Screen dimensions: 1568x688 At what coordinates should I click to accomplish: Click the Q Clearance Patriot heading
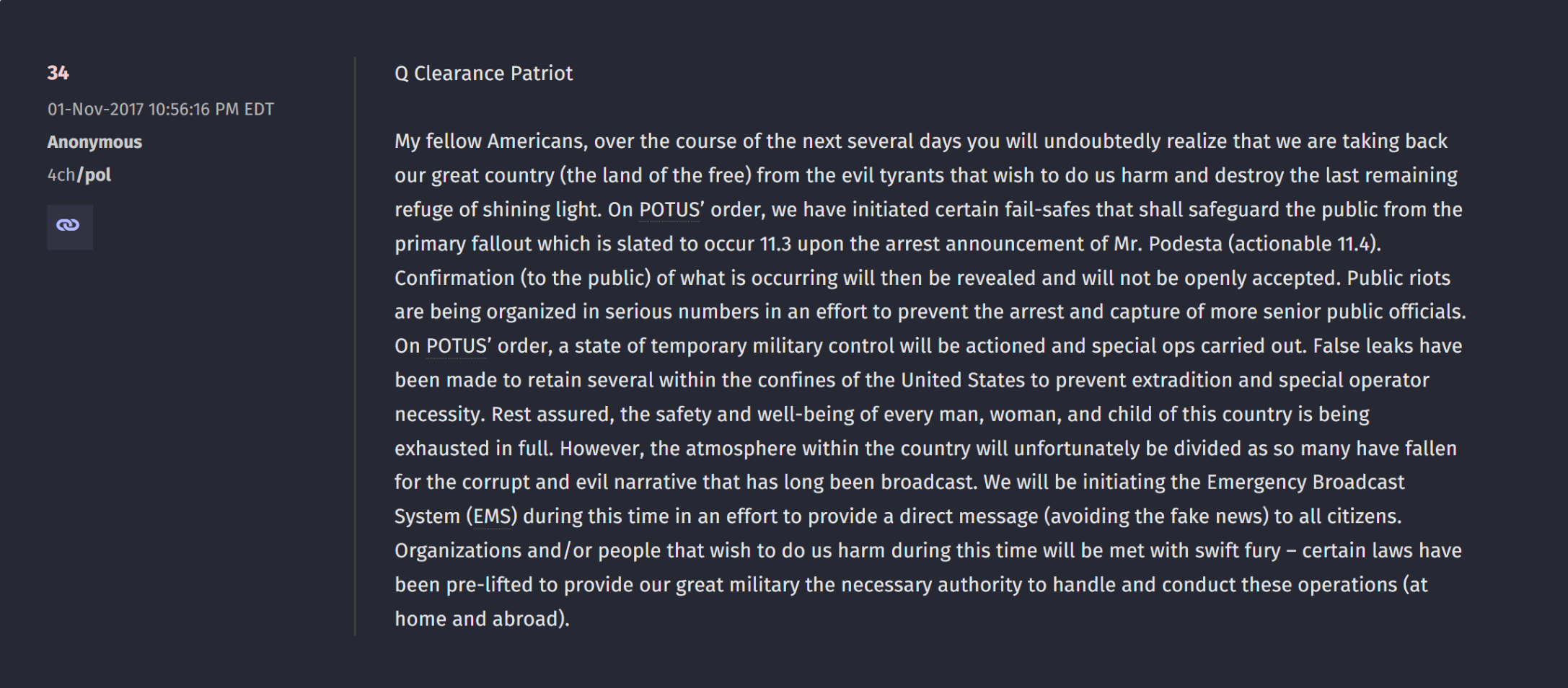pos(483,74)
